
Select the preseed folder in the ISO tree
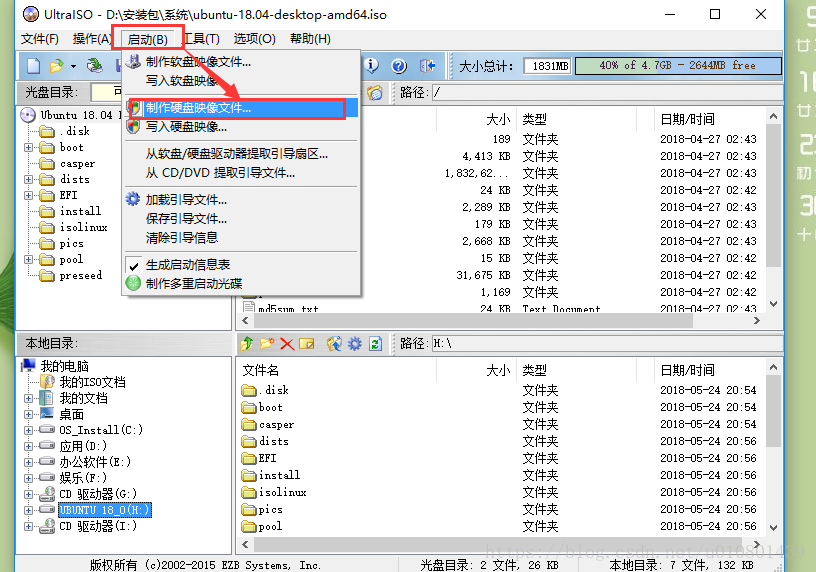tap(81, 275)
